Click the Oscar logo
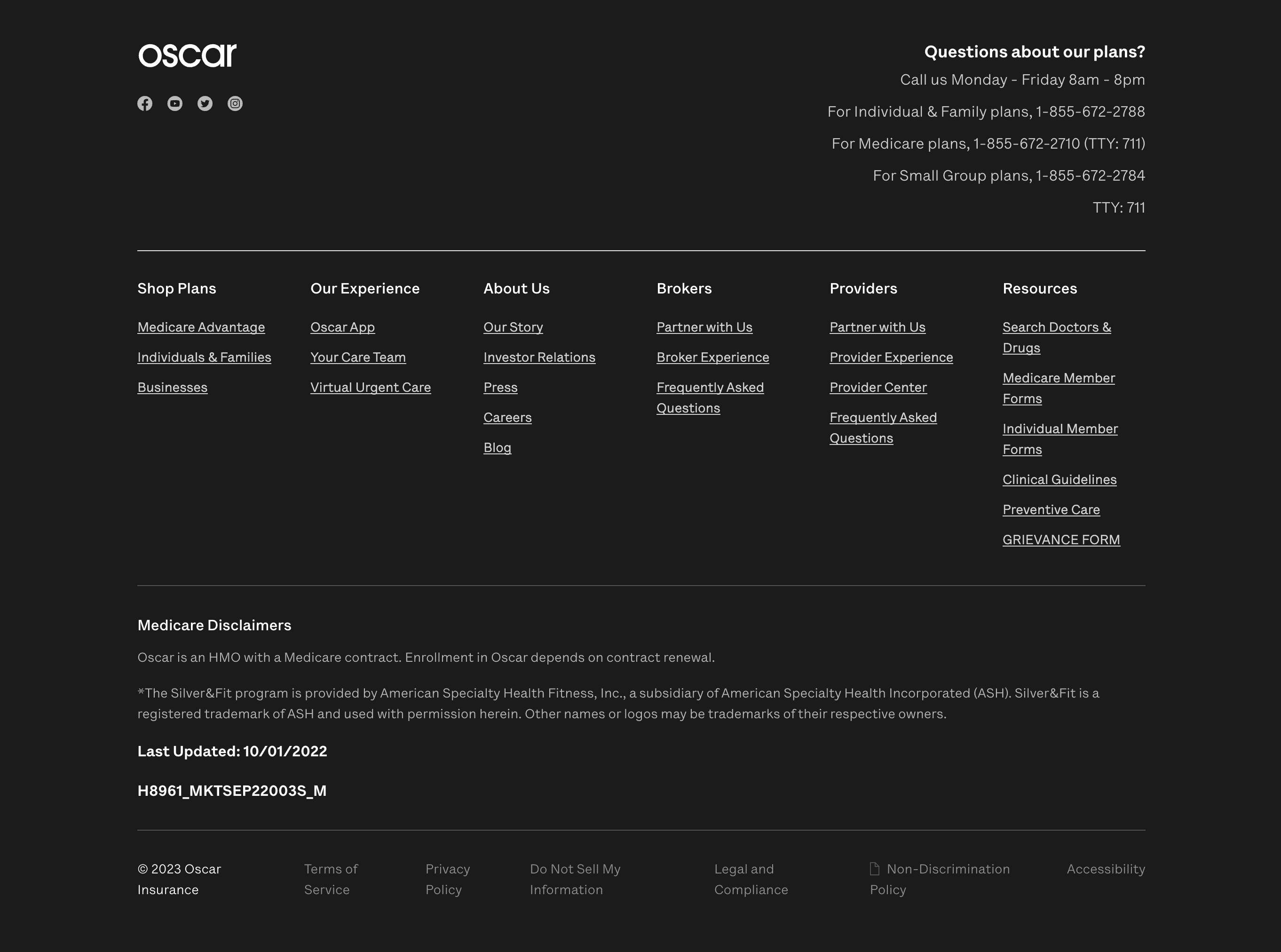 pyautogui.click(x=187, y=56)
